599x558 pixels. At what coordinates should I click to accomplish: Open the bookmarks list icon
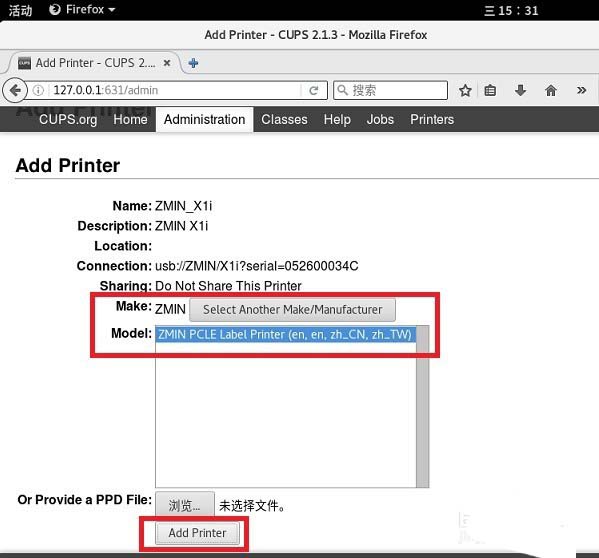point(490,91)
